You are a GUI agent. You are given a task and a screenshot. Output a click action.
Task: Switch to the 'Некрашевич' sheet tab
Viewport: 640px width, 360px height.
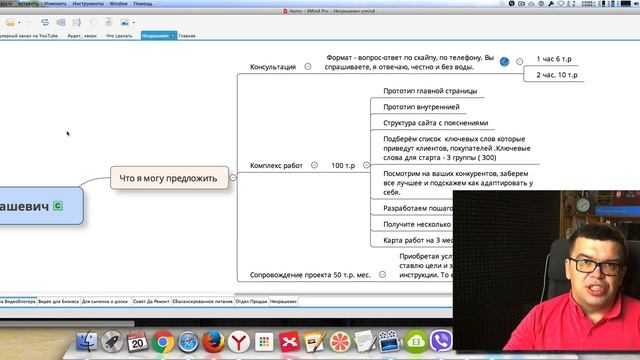[x=283, y=301]
